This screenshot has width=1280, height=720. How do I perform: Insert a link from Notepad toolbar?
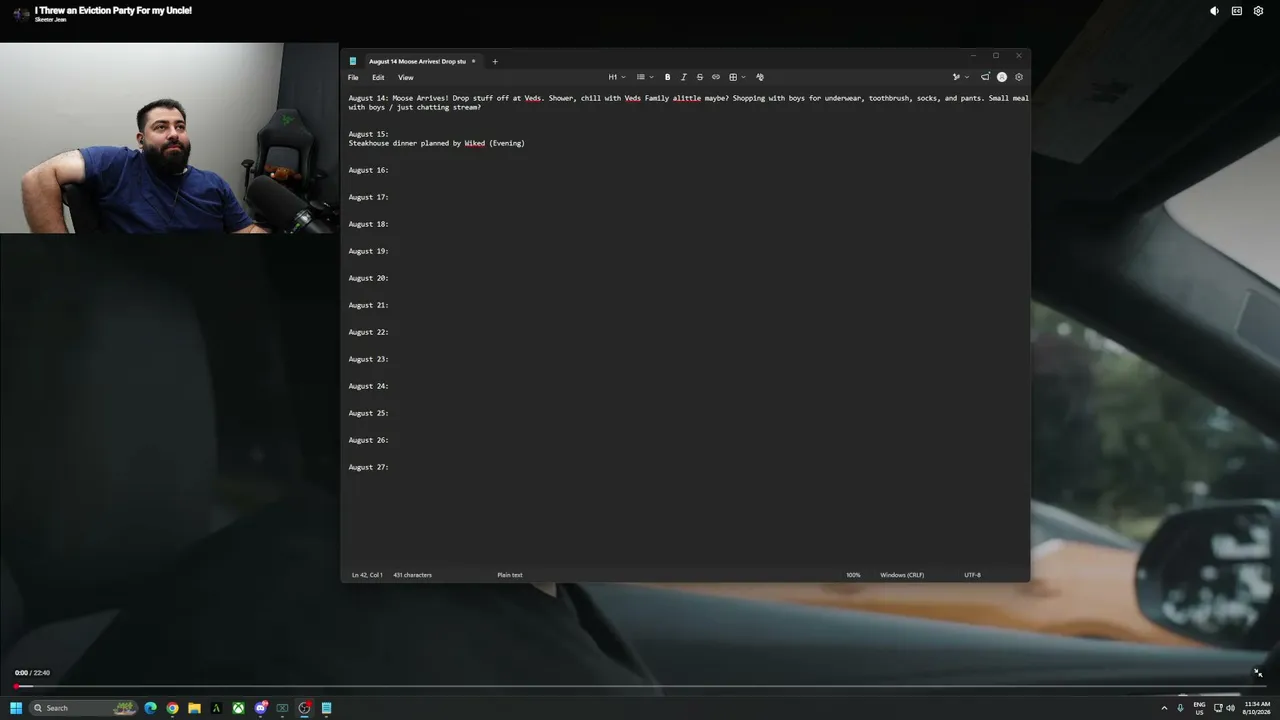(716, 77)
